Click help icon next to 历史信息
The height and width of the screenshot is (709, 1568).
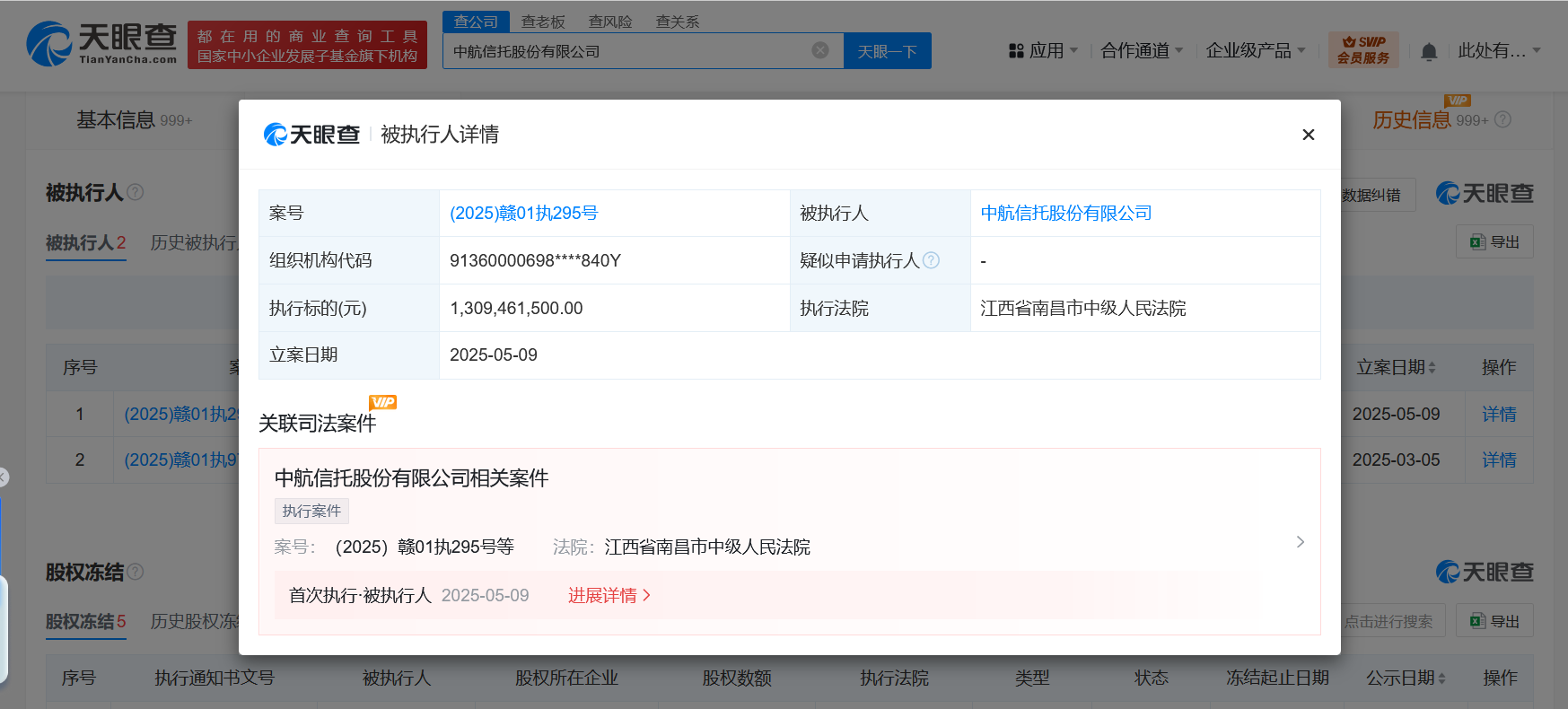[1503, 119]
